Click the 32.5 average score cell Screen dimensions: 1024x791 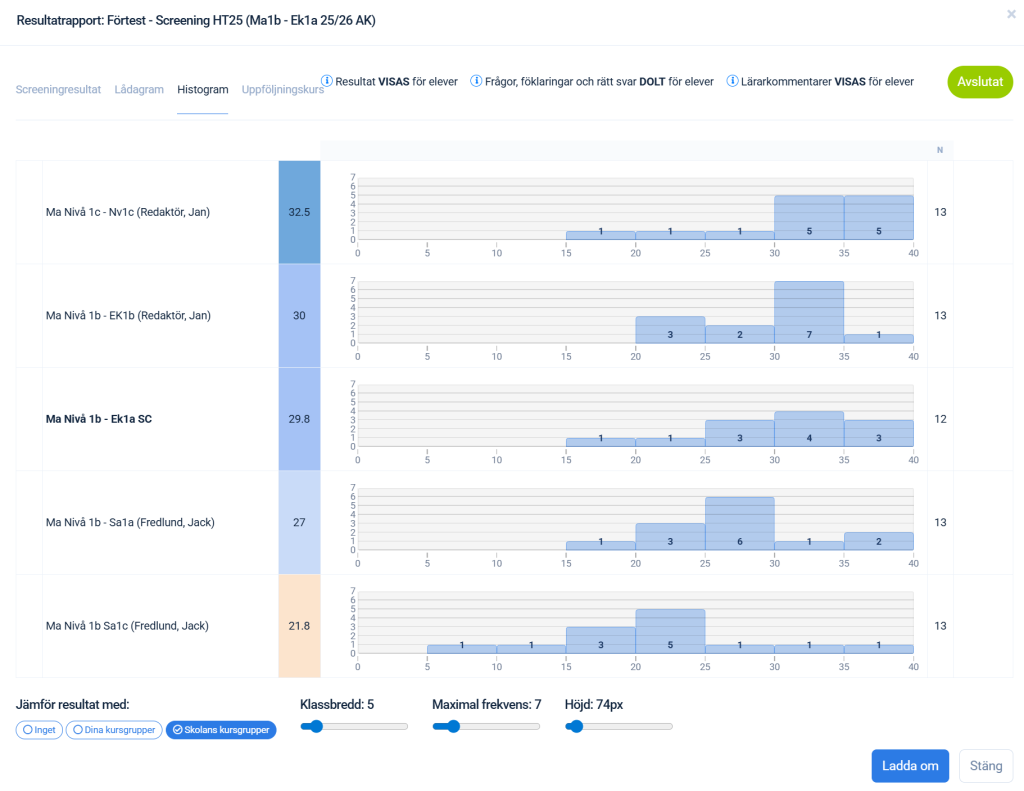tap(299, 212)
